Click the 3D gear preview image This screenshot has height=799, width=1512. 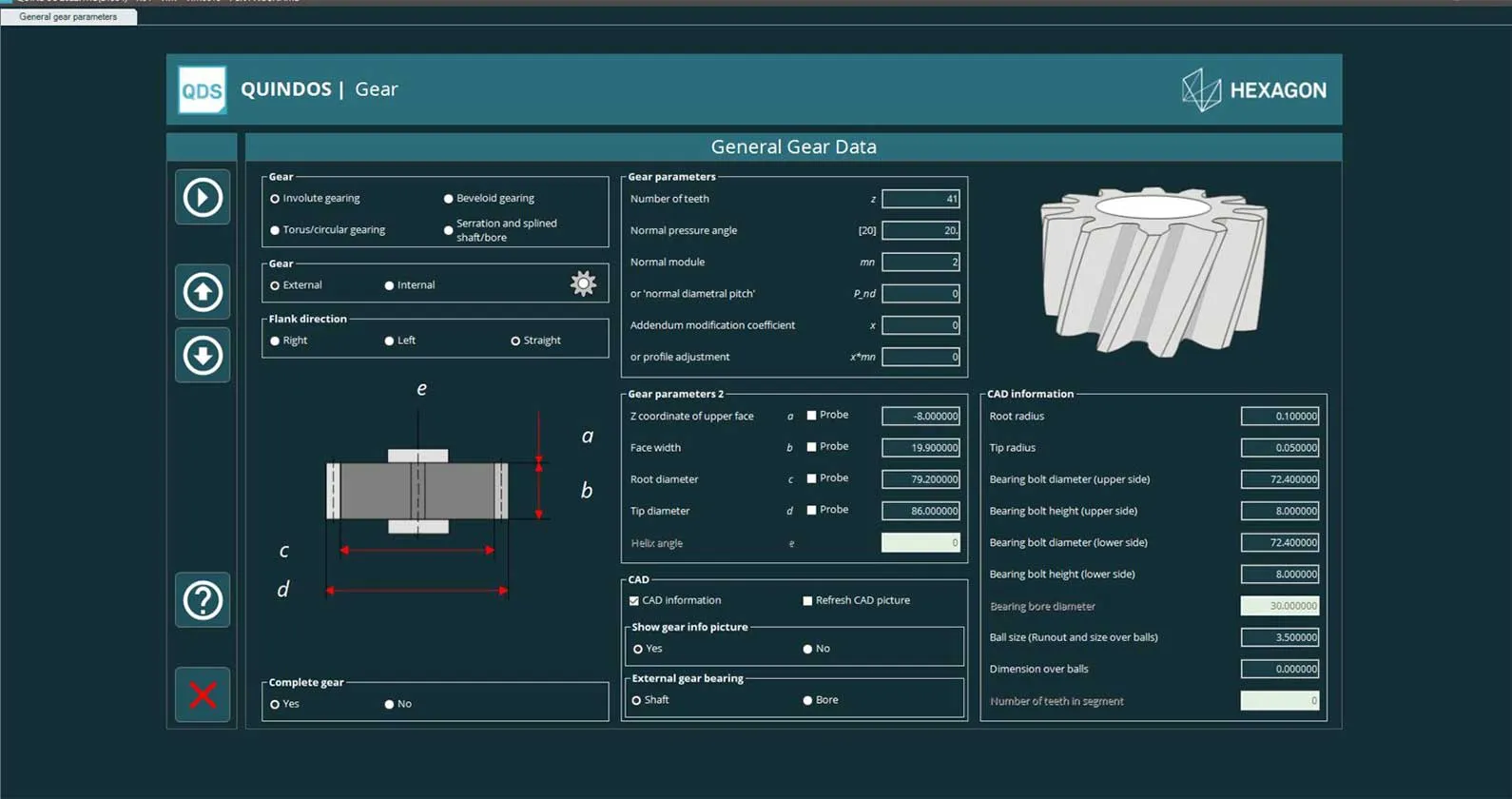coord(1153,272)
